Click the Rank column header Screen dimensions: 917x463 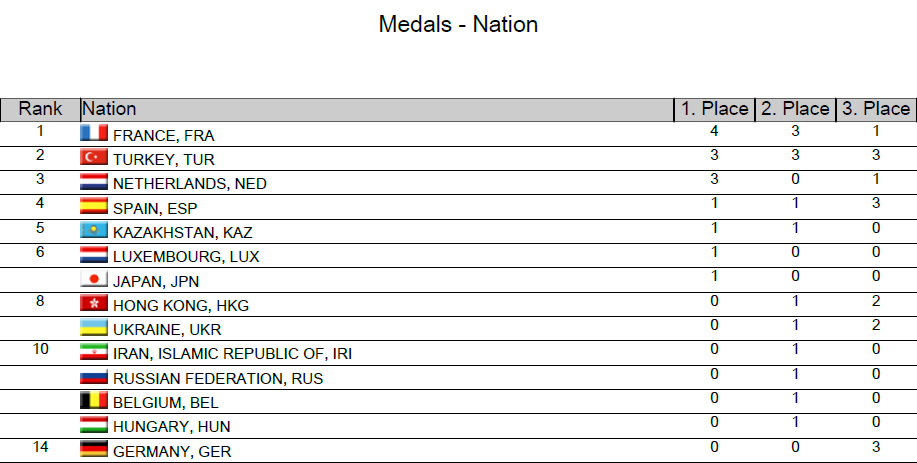[40, 109]
